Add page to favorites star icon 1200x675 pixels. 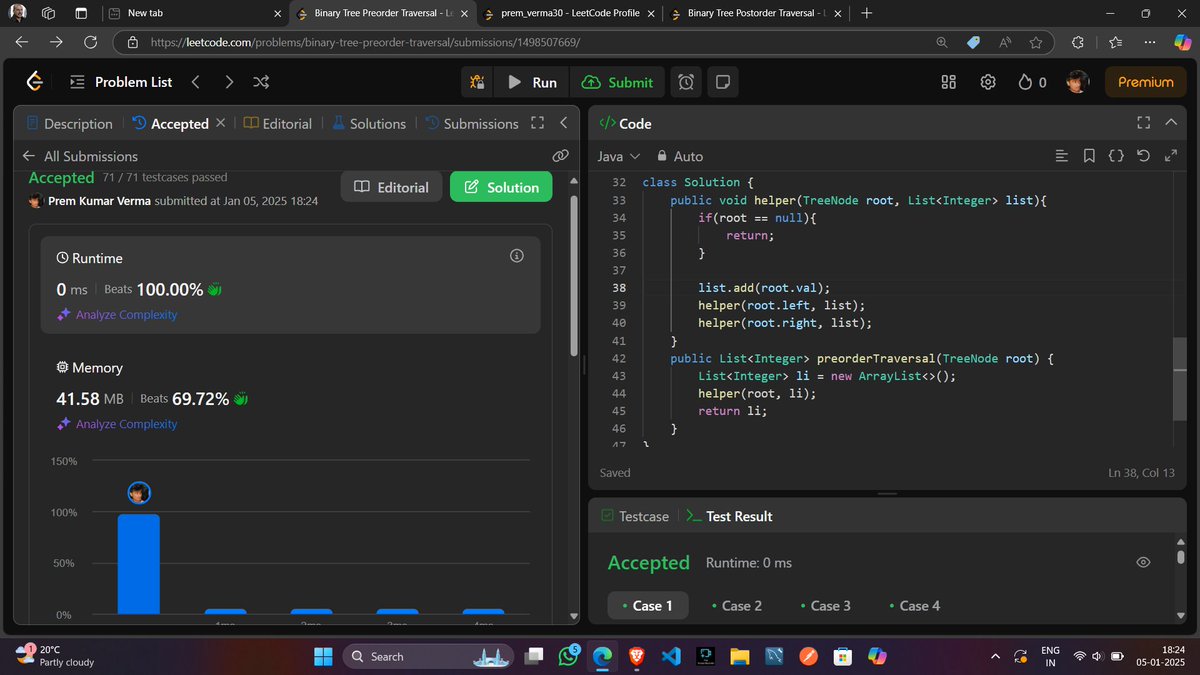(1036, 43)
